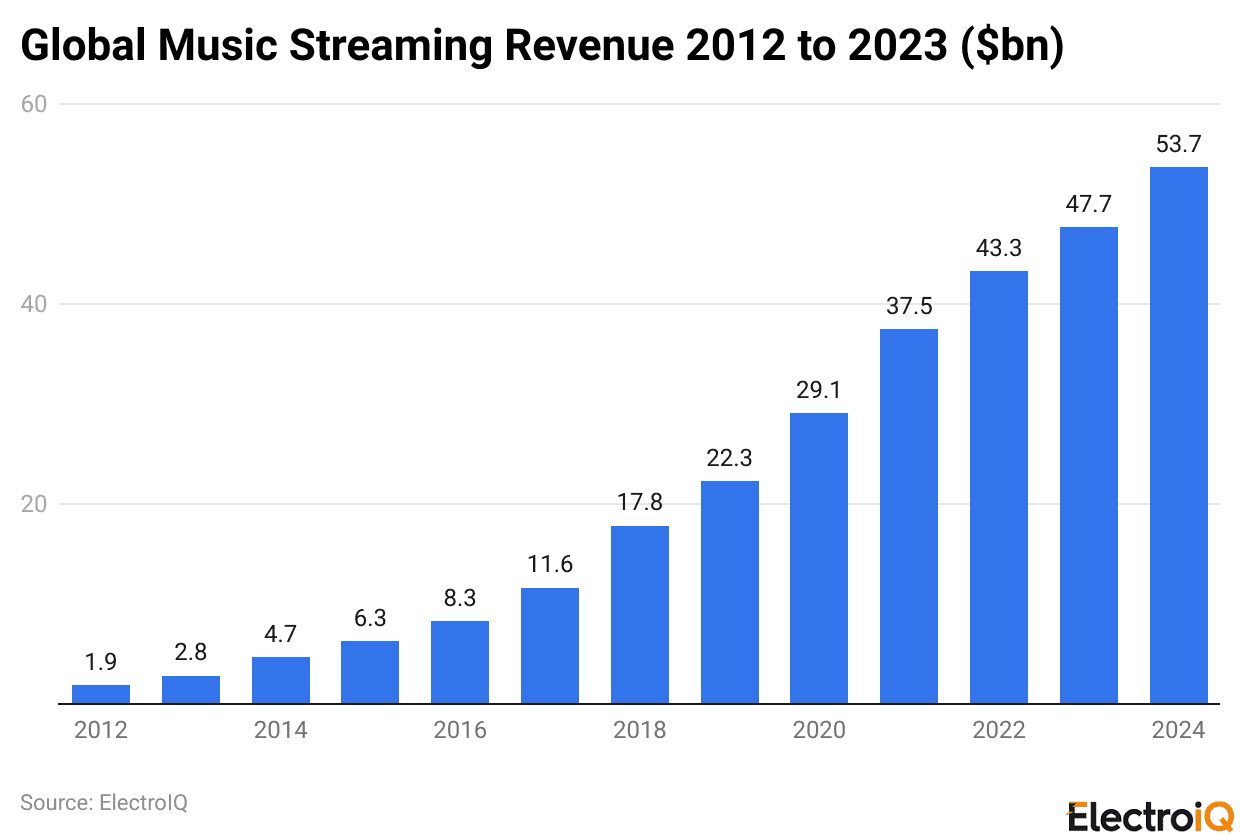The width and height of the screenshot is (1240, 836).
Task: Click the 2024 axis label
Action: pyautogui.click(x=1178, y=730)
